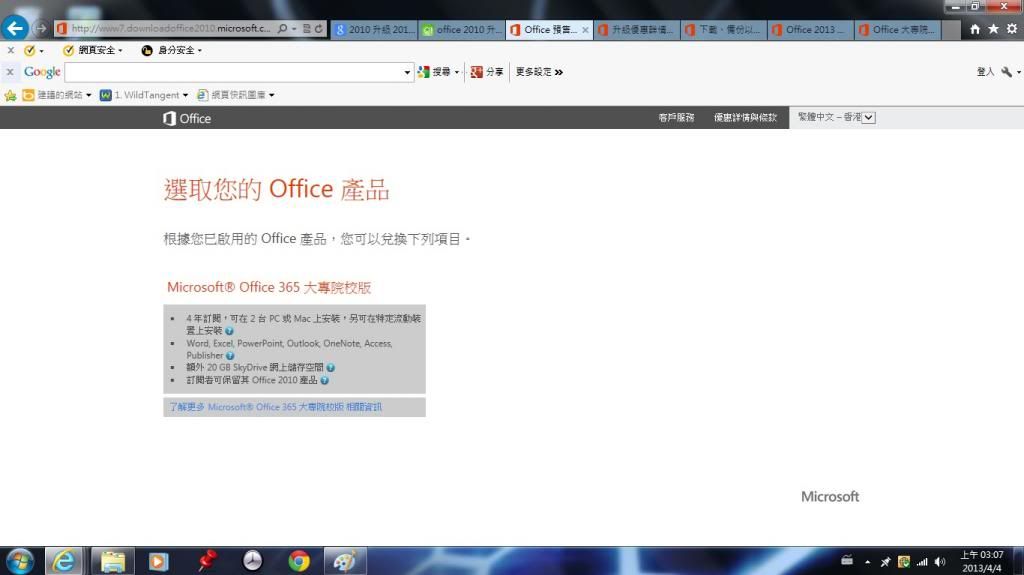Viewport: 1024px width, 575px height.
Task: Open the 建議的網站 favorites dropdown
Action: [57, 95]
